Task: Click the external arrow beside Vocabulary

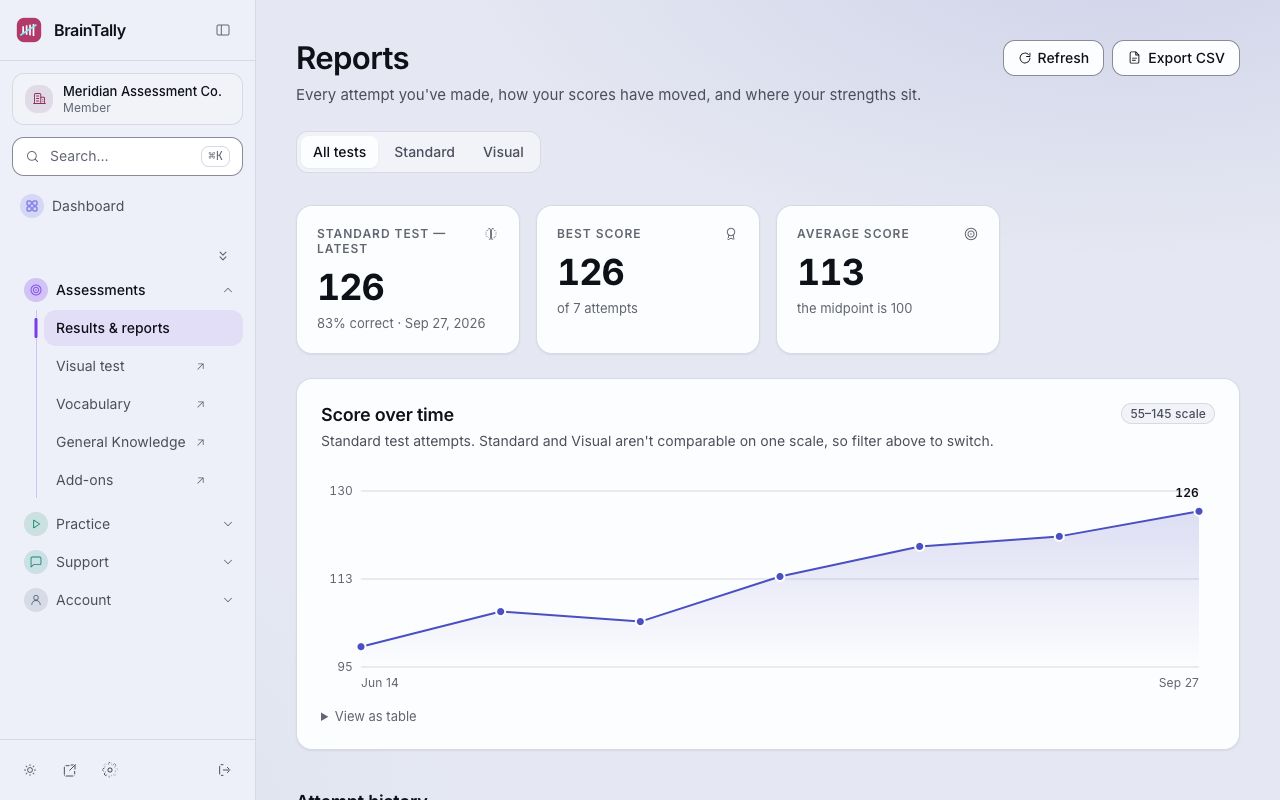Action: point(200,404)
